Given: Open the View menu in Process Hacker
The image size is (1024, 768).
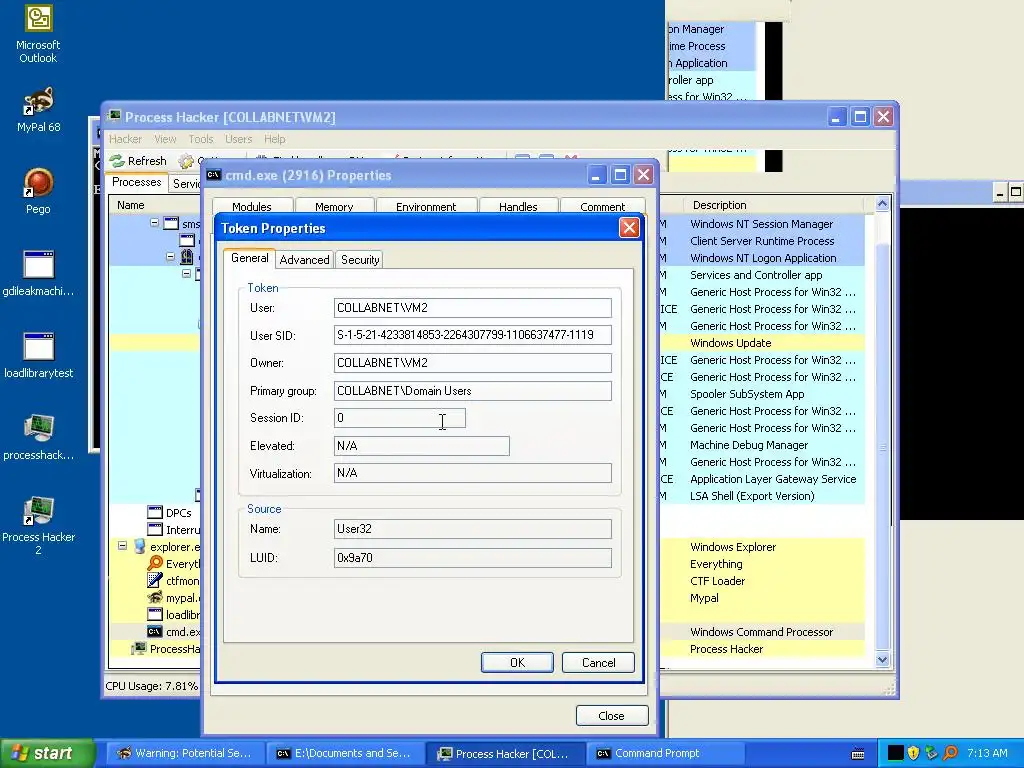Looking at the screenshot, I should point(165,139).
